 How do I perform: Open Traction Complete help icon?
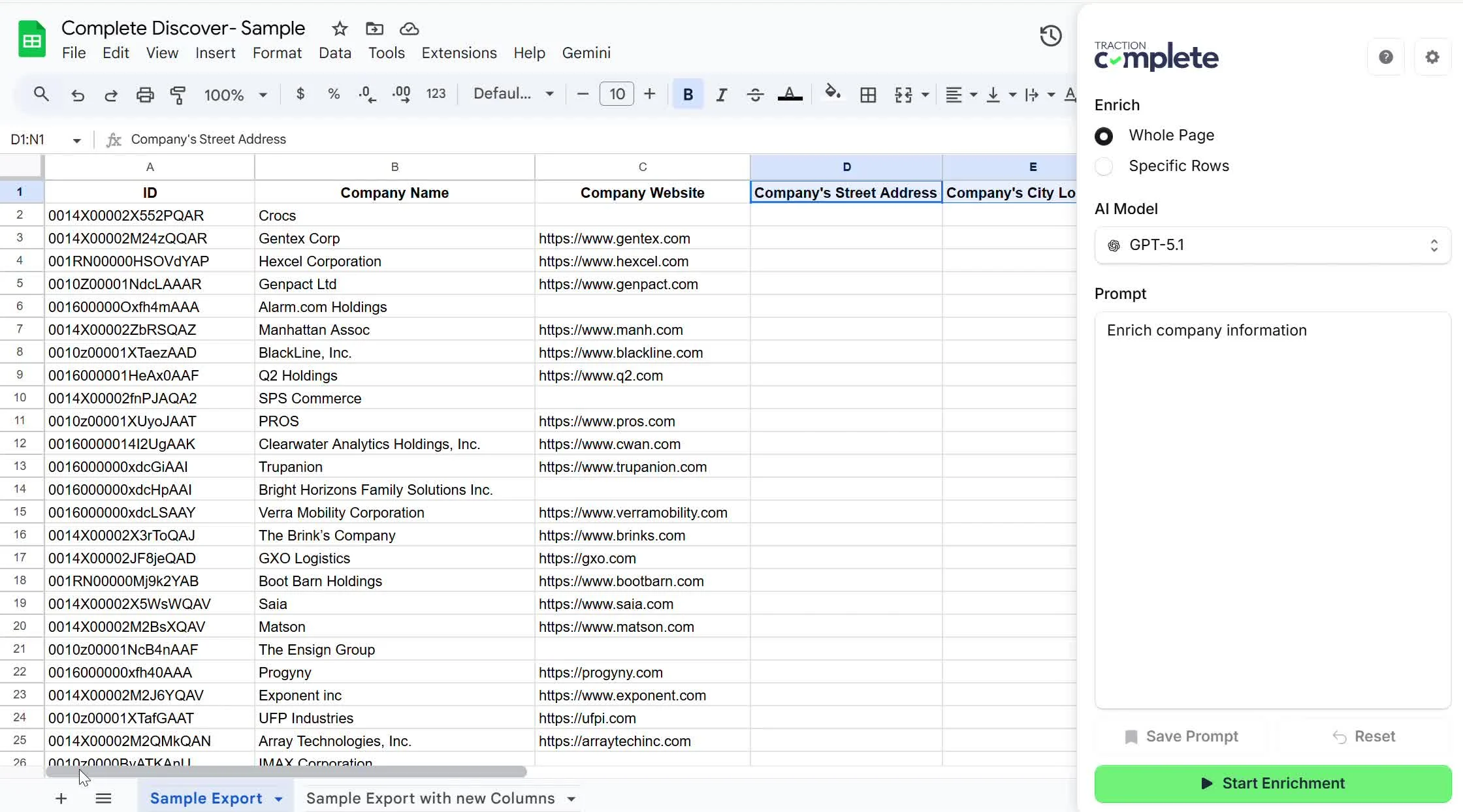(x=1385, y=57)
